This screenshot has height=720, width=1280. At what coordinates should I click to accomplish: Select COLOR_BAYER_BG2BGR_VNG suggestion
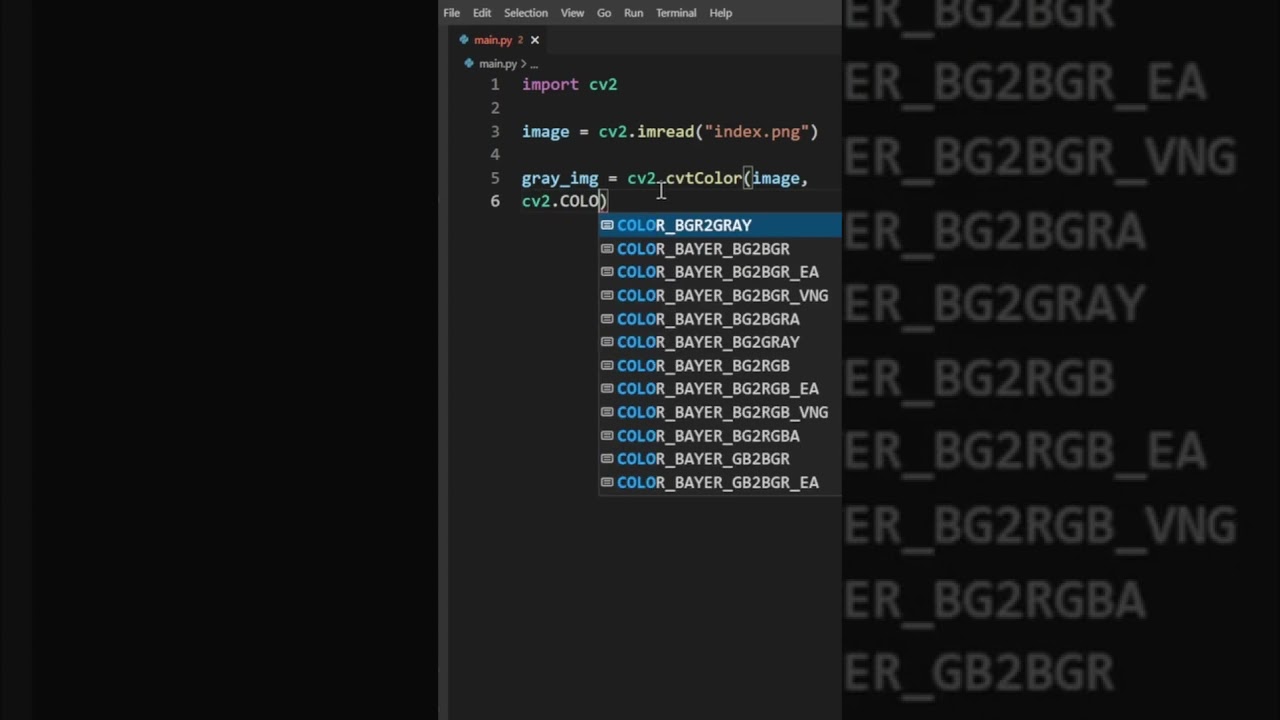tap(720, 295)
